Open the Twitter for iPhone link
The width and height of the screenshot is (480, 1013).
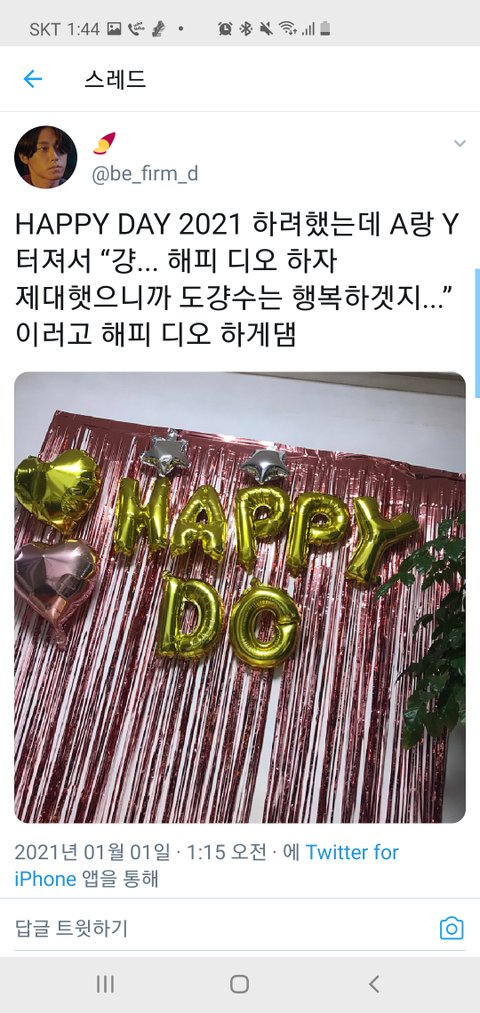pos(206,866)
